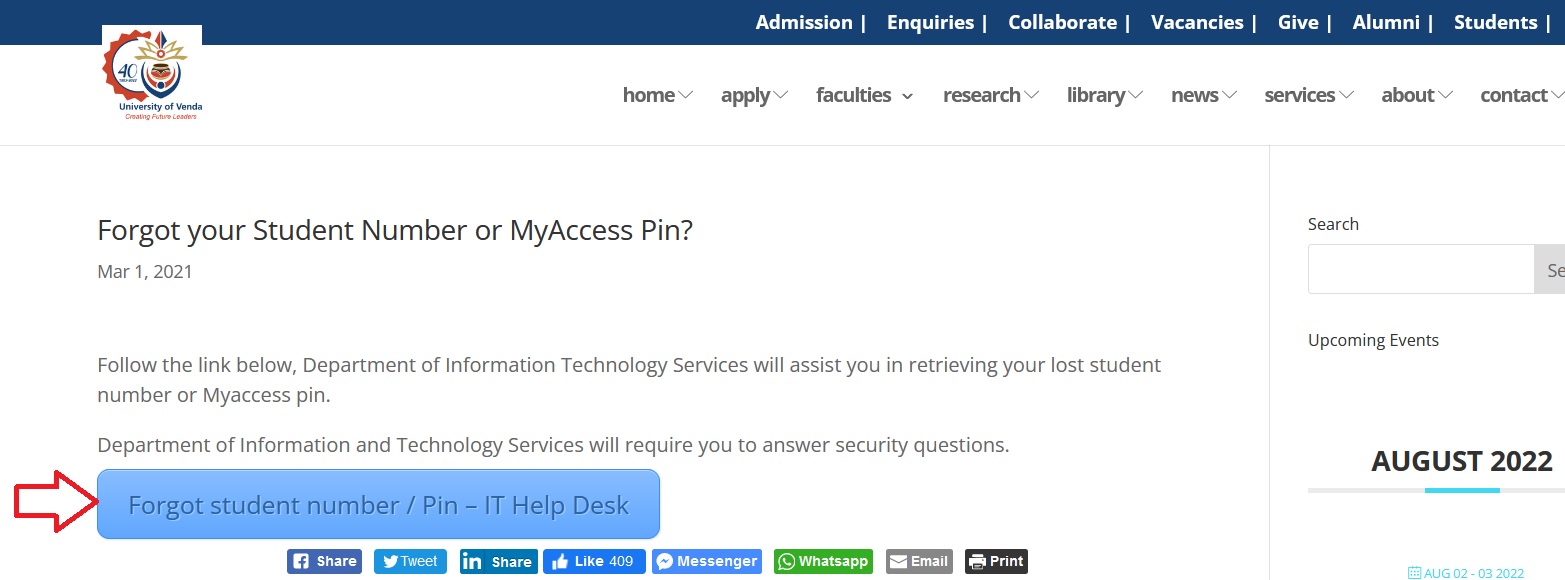Click the University of Venda logo

[152, 76]
